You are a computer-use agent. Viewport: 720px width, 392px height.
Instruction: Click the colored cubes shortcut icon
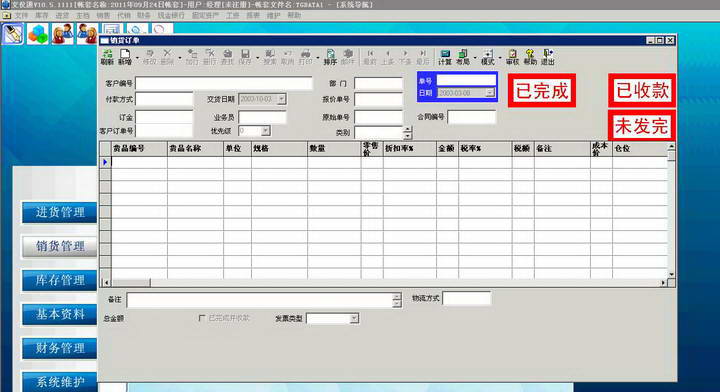click(x=38, y=34)
